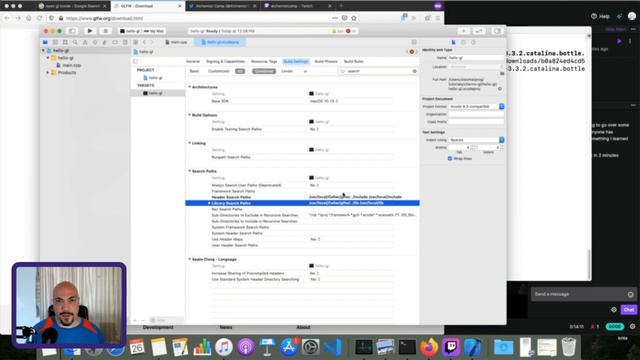The image size is (640, 360).
Task: Click Base SDK macOS value
Action: [x=324, y=101]
